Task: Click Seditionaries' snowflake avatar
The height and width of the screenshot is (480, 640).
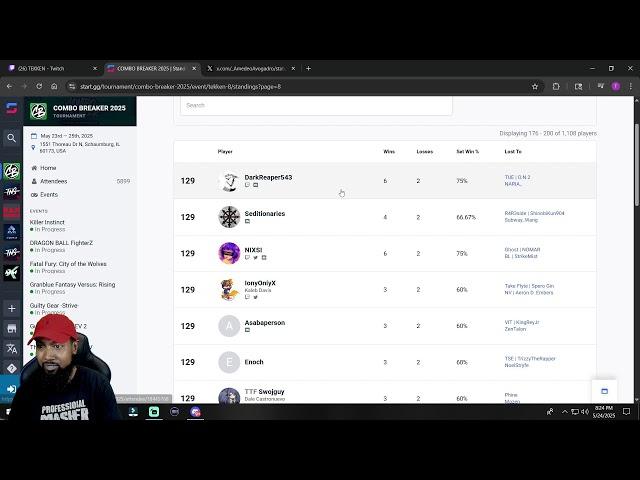Action: 229,217
